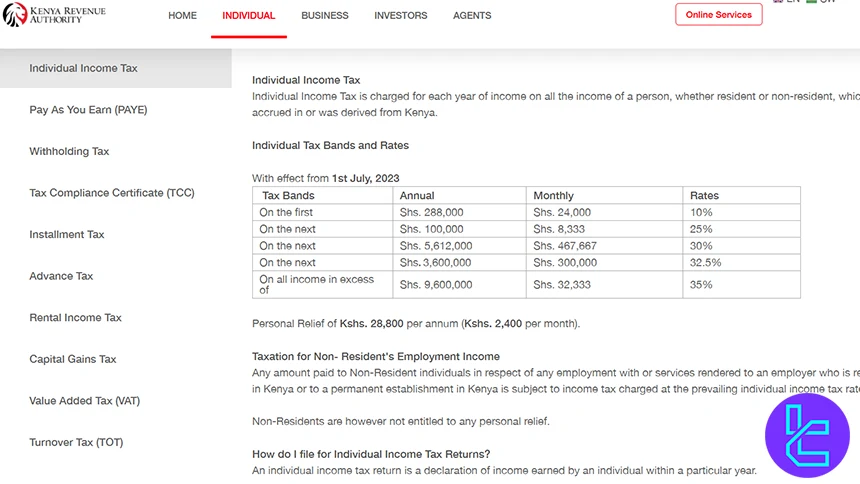Click the '1st July, 2023' date text
Image resolution: width=860 pixels, height=484 pixels.
click(365, 178)
